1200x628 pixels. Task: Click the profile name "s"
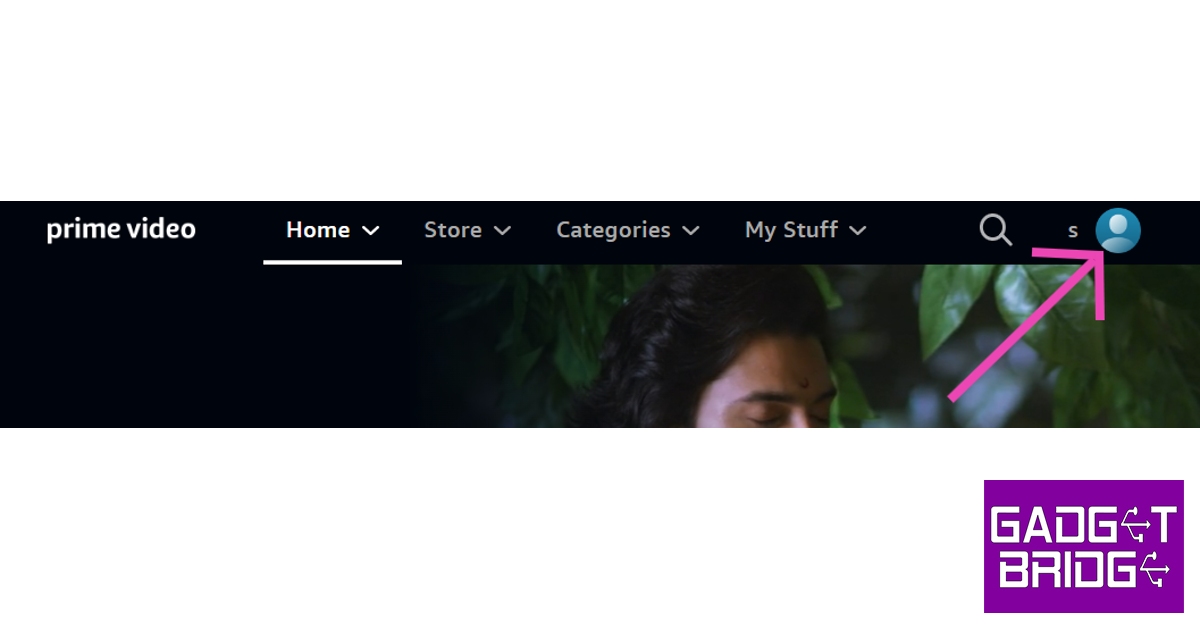click(x=1073, y=231)
